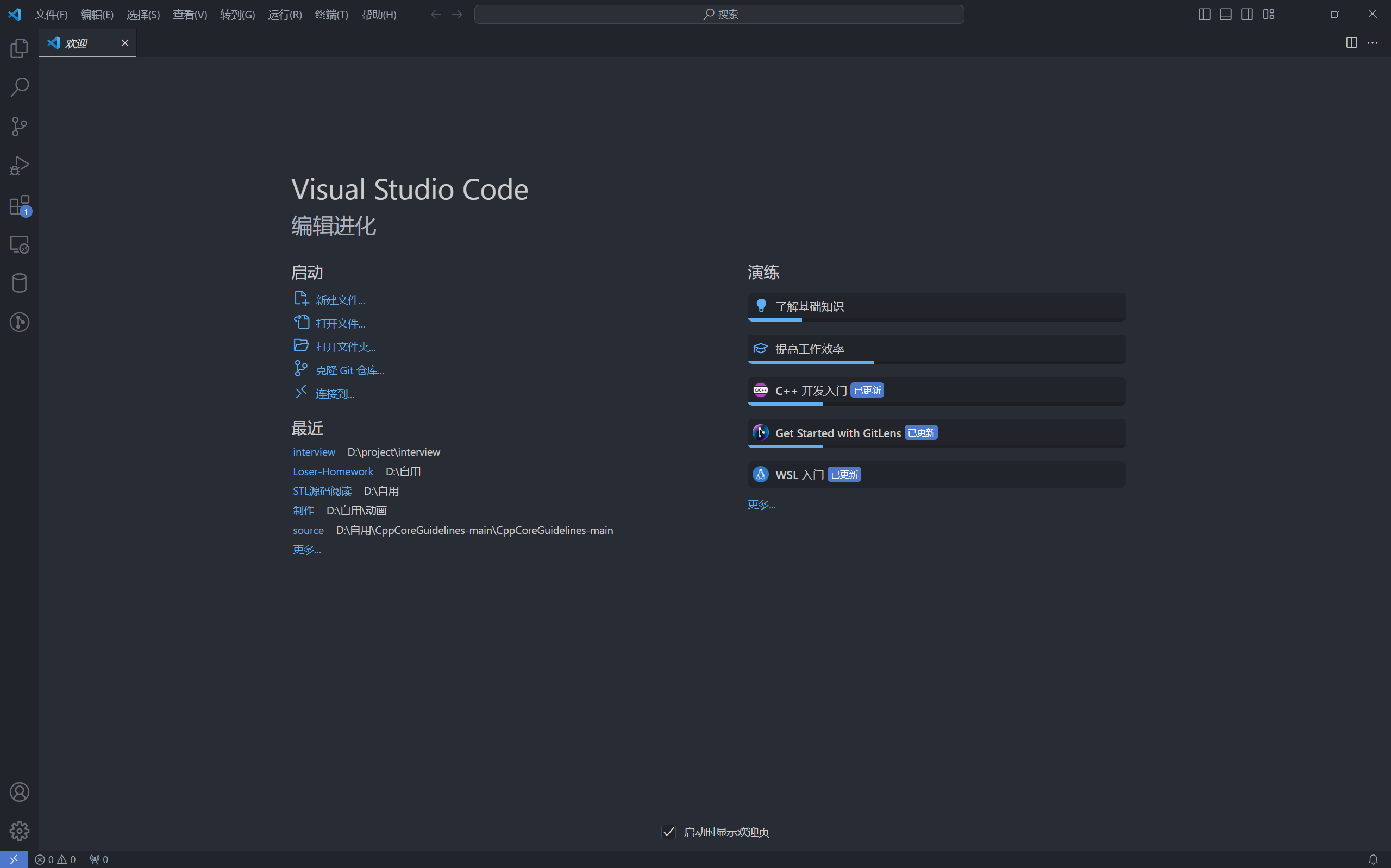Open recent folder interview
Image resolution: width=1391 pixels, height=868 pixels.
314,452
